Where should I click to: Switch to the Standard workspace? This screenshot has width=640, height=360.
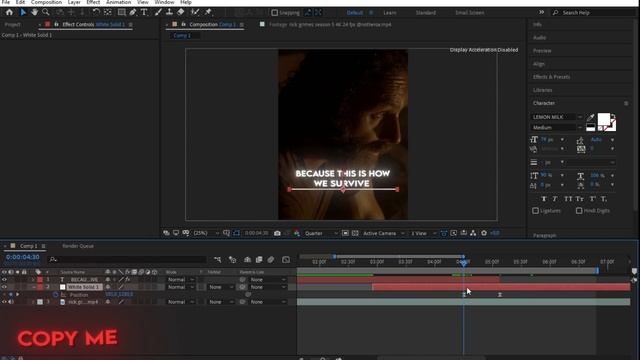point(425,13)
